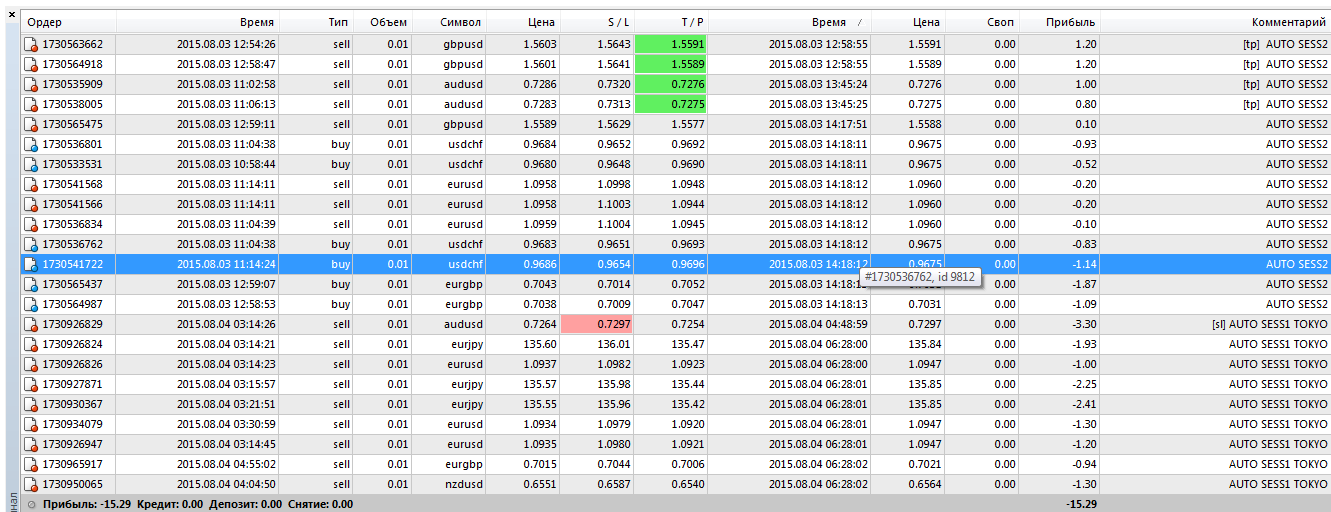Sort by the Объем column header
The image size is (1331, 512).
pyautogui.click(x=382, y=22)
